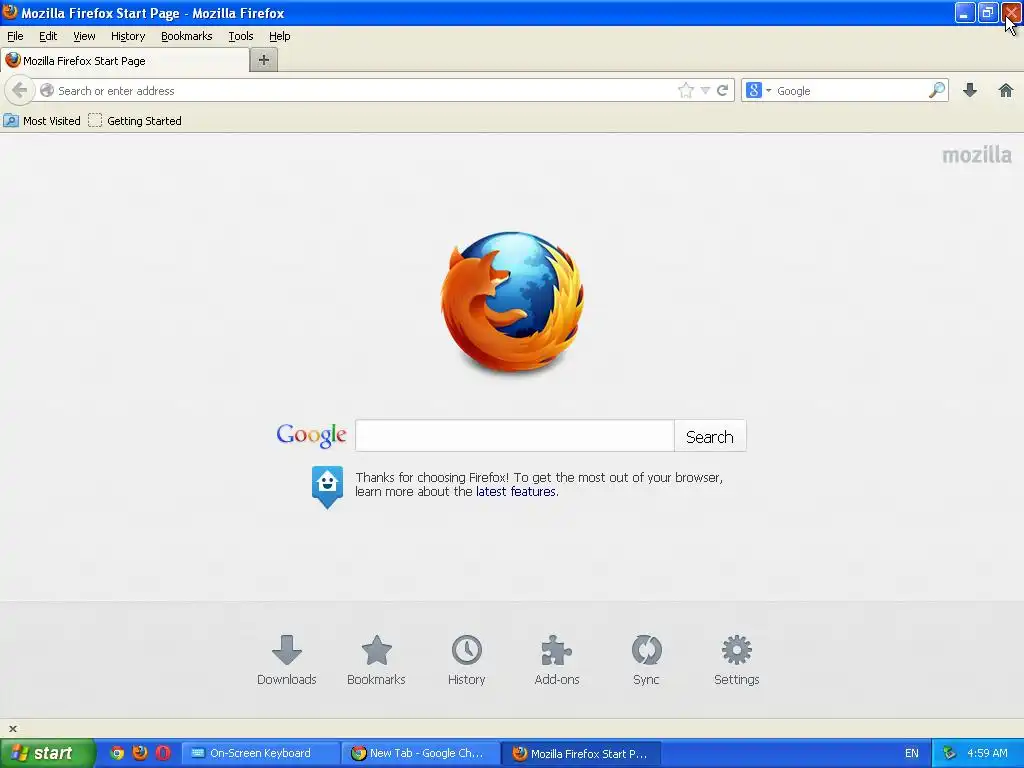
Task: Click the Firefox snippet house icon
Action: (327, 487)
